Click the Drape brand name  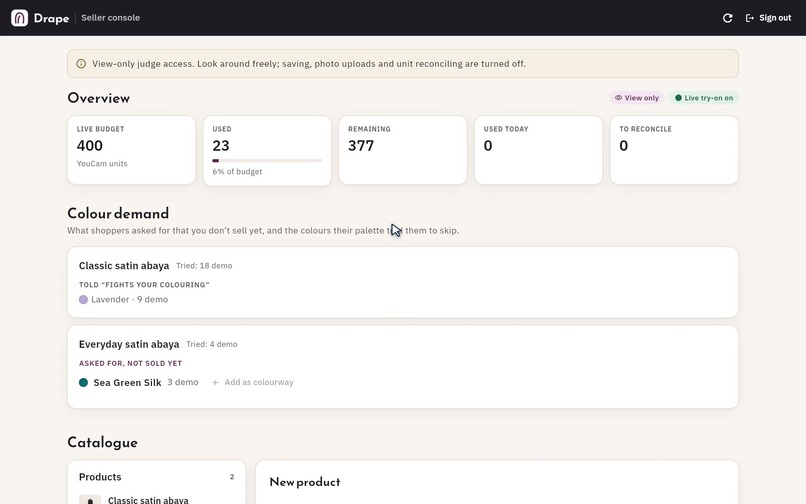pos(51,18)
